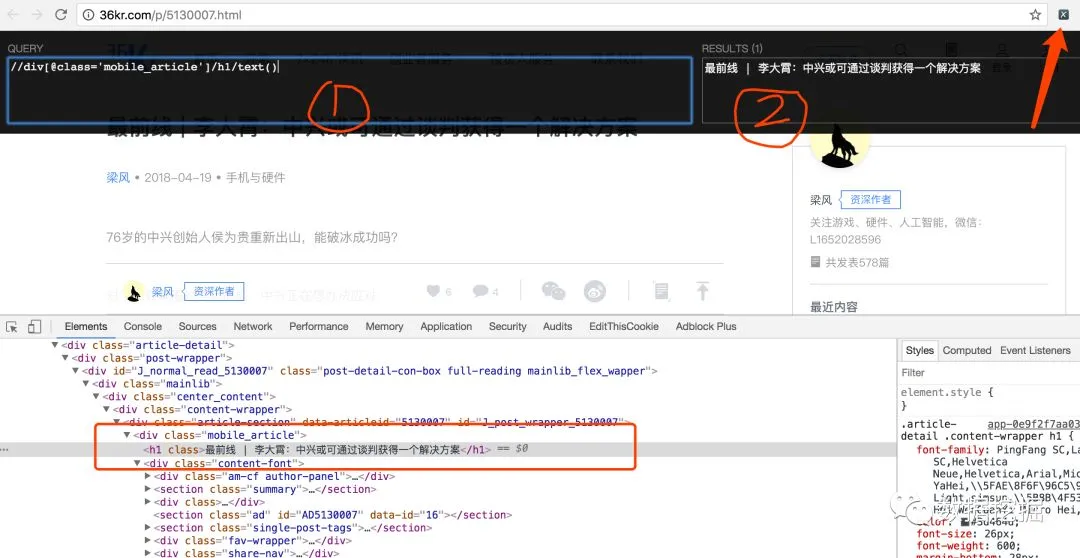
Task: Switch to the Elements tab
Action: point(86,327)
